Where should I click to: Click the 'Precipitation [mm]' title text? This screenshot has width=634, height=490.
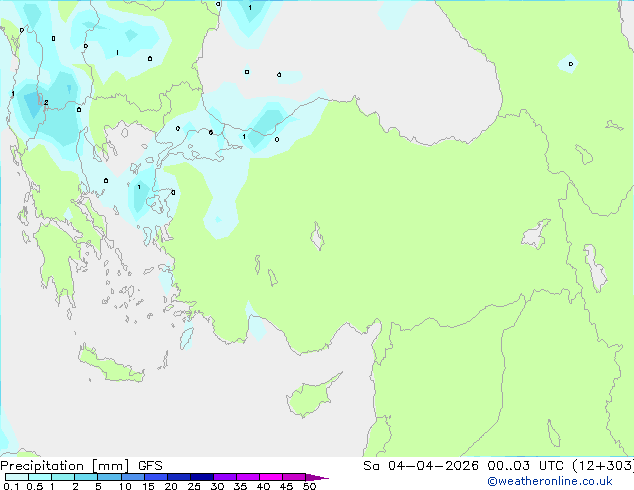[x=65, y=466]
